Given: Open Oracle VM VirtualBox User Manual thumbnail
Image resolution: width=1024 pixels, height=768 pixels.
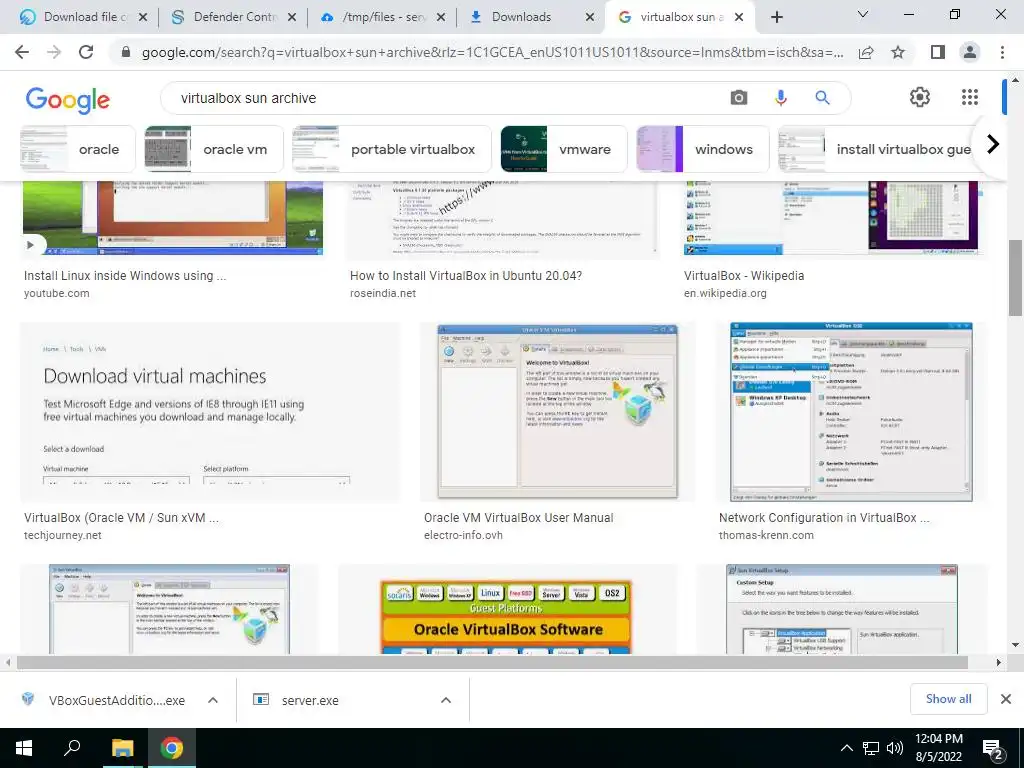Looking at the screenshot, I should [558, 413].
